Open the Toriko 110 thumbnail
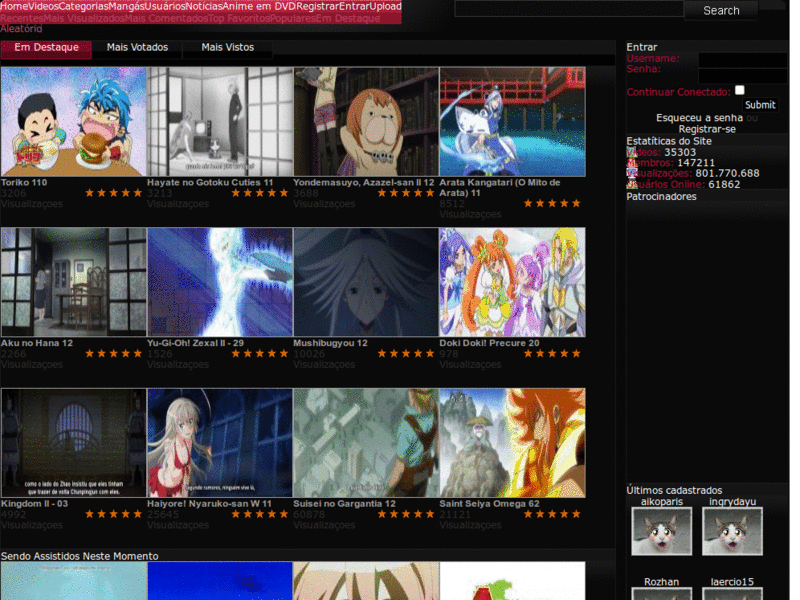Image resolution: width=800 pixels, height=600 pixels. [x=73, y=122]
